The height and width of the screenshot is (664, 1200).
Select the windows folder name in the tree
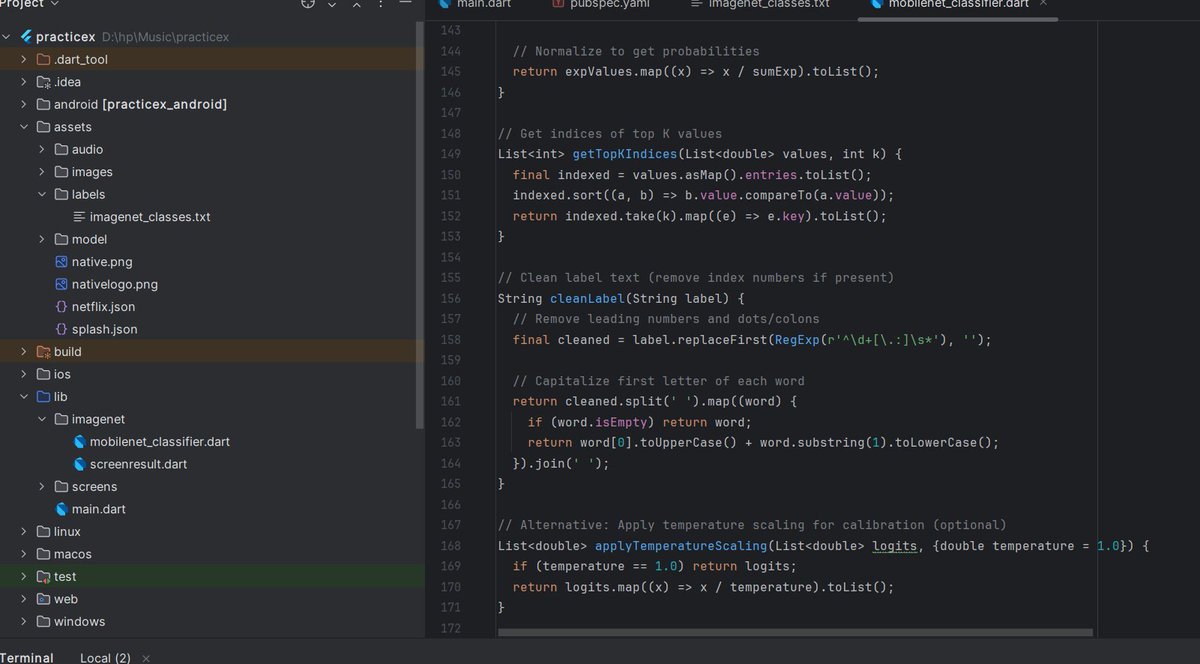click(x=79, y=622)
